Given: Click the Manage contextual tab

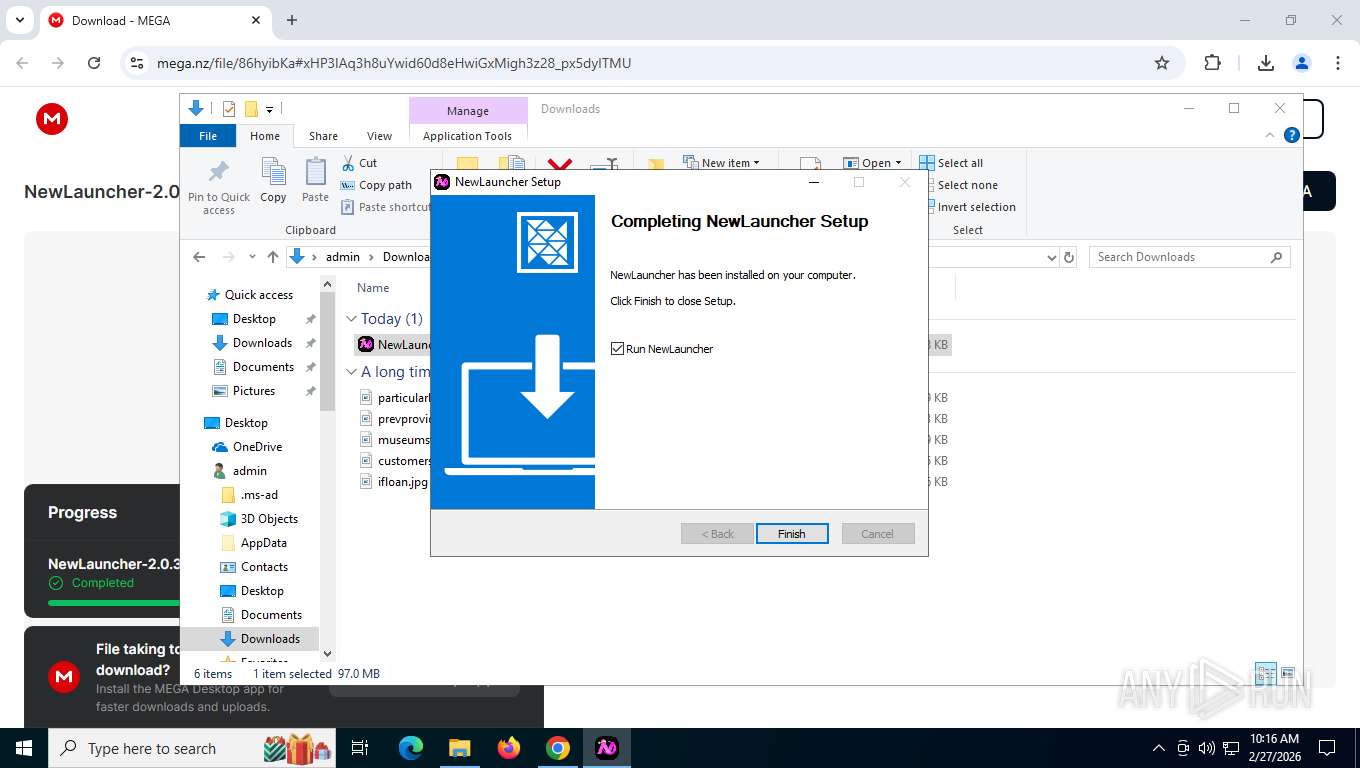Looking at the screenshot, I should (x=468, y=111).
